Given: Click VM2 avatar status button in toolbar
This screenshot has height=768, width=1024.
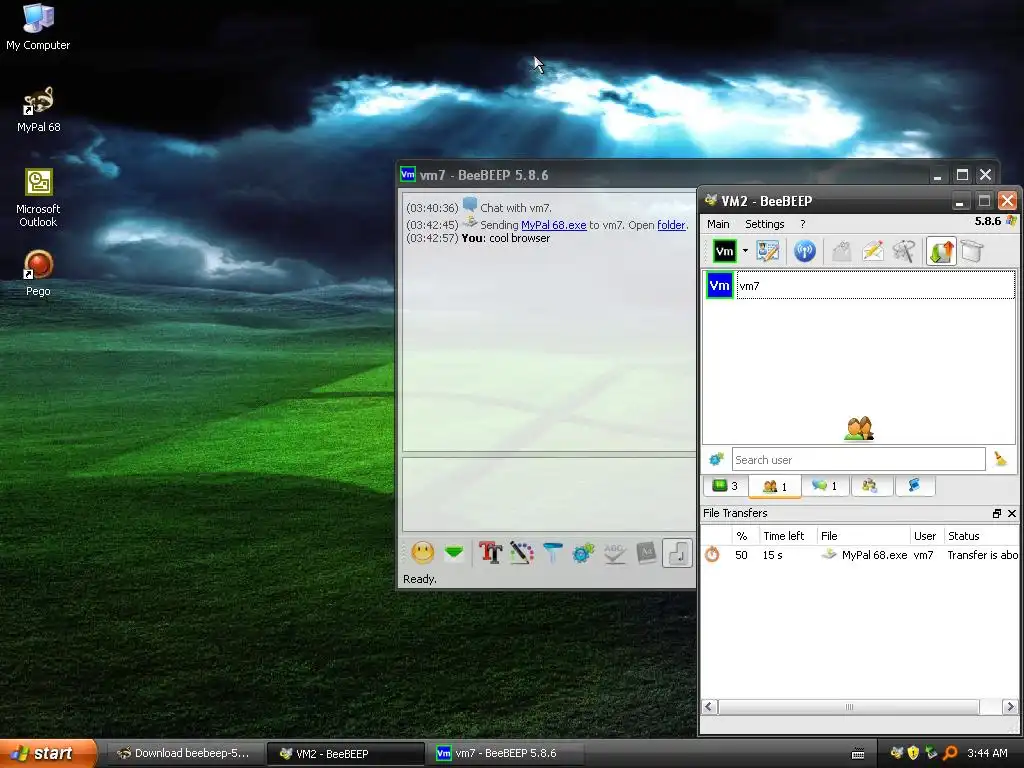Looking at the screenshot, I should [724, 251].
